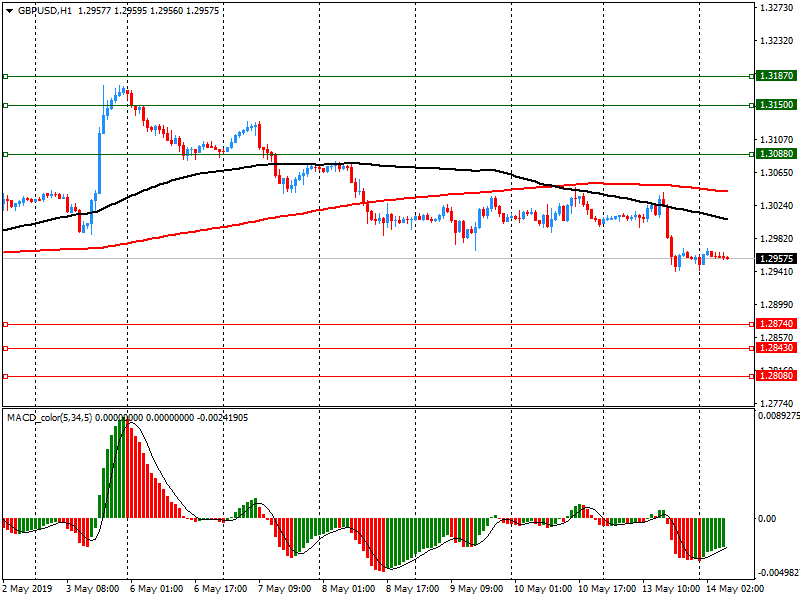The width and height of the screenshot is (800, 600).
Task: Click the red 1.28080 level label
Action: pyautogui.click(x=776, y=376)
